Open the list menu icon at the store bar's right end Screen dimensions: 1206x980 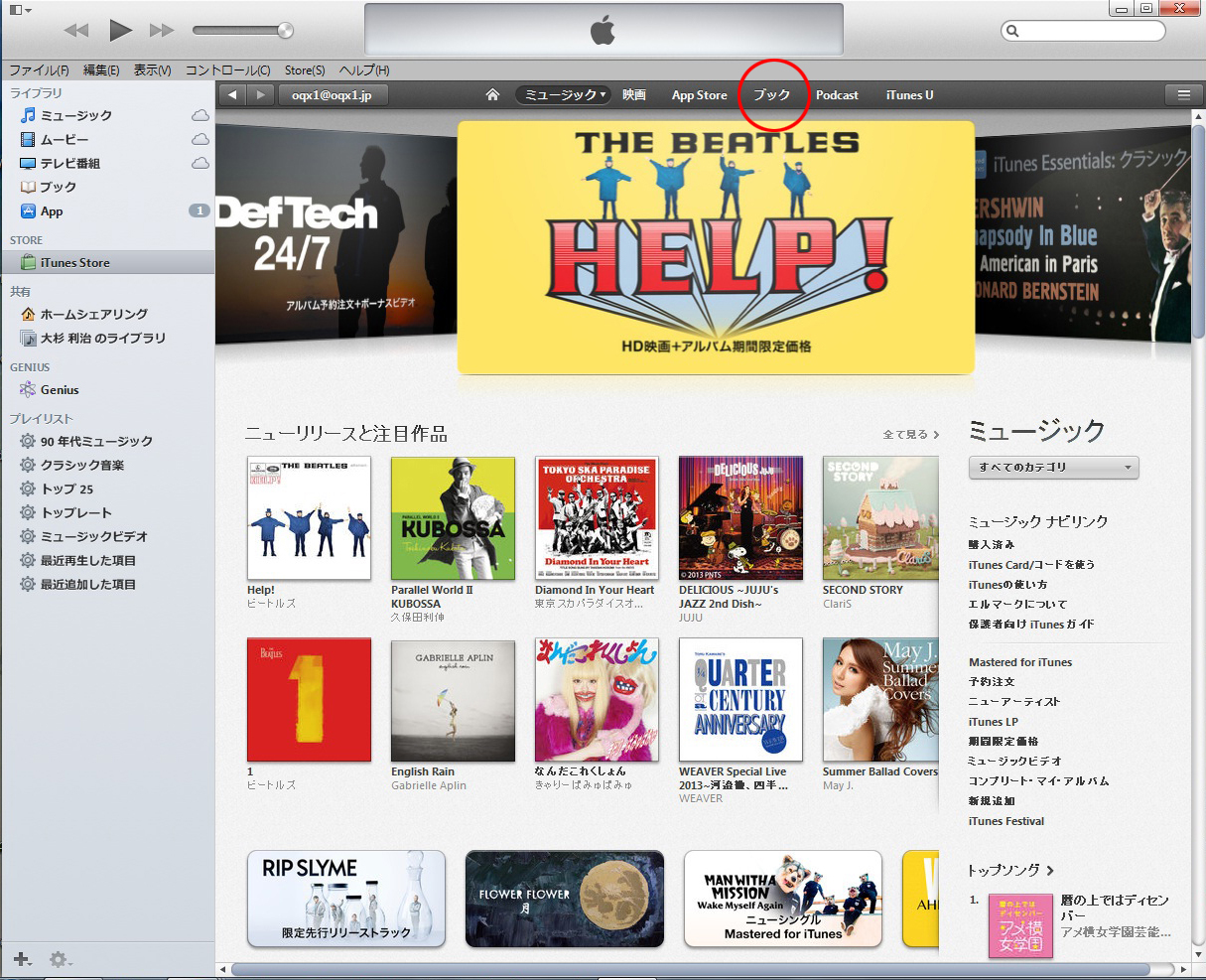click(x=1183, y=94)
